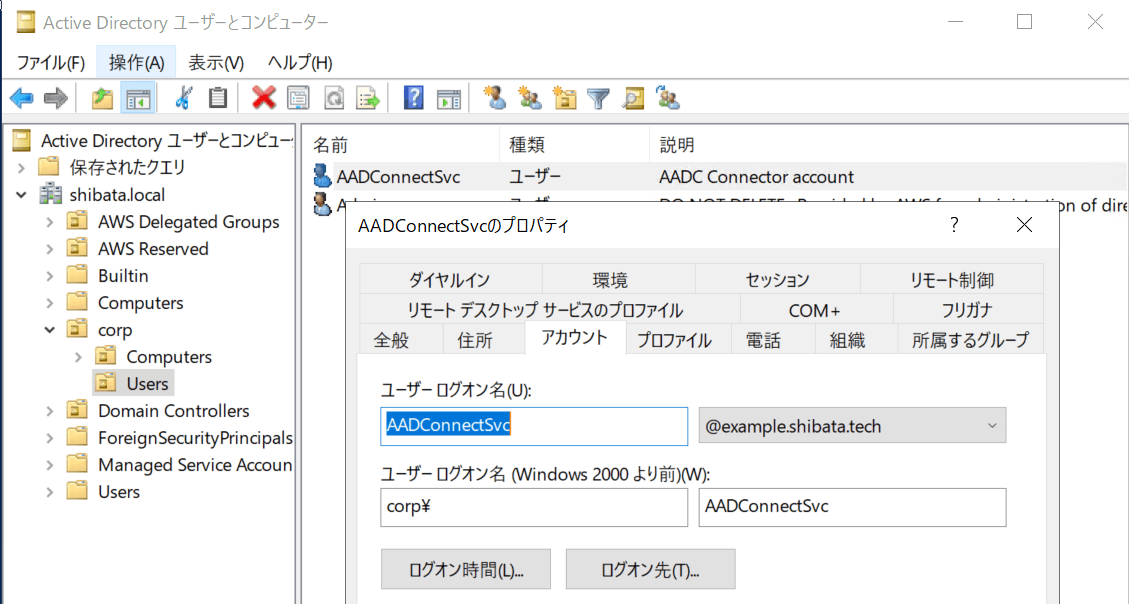1129x604 pixels.
Task: Click the ? help button in properties dialog
Action: coord(954,225)
